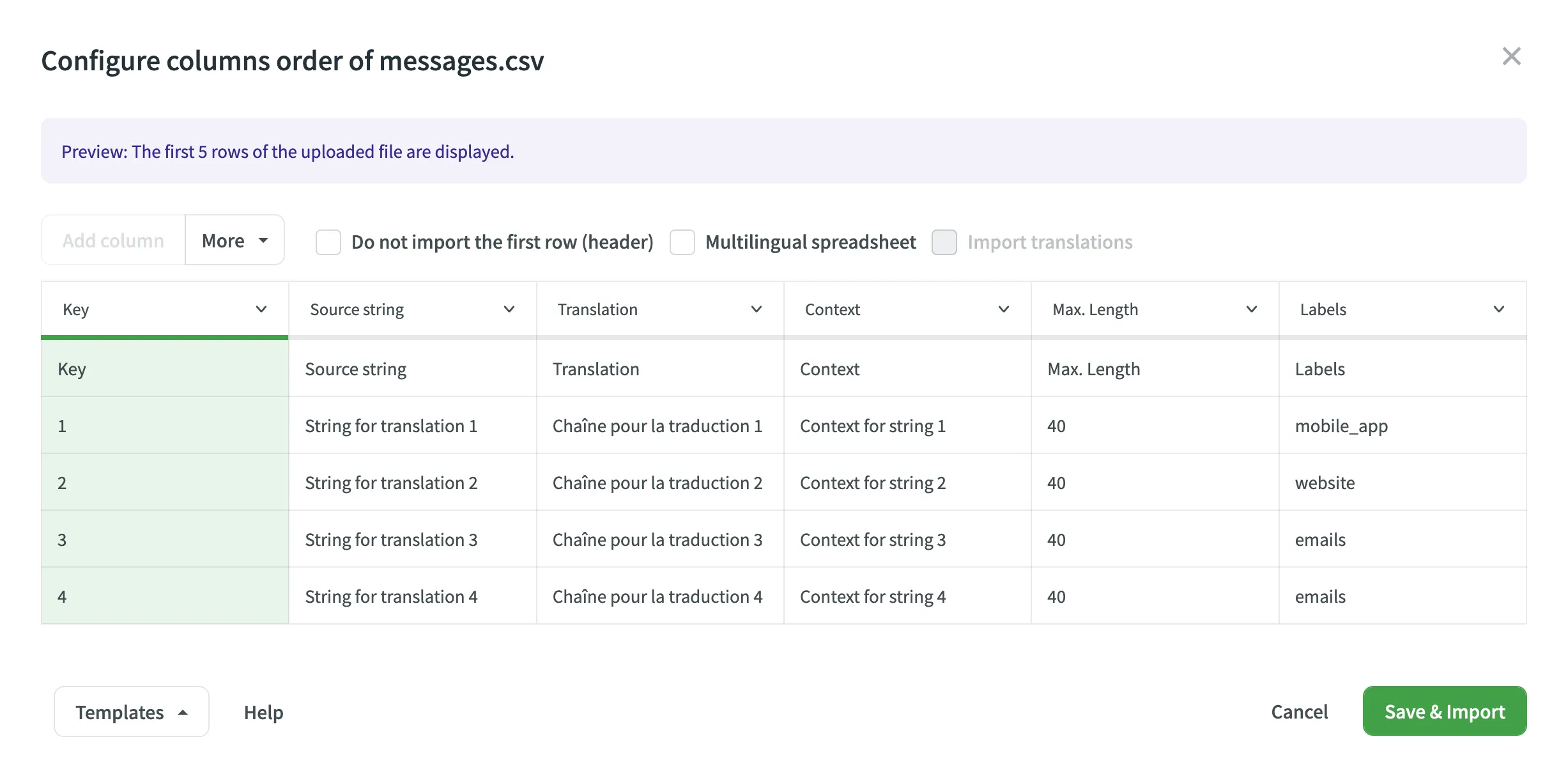Select 'String for translation 4' cell
The image size is (1568, 778).
tap(412, 596)
